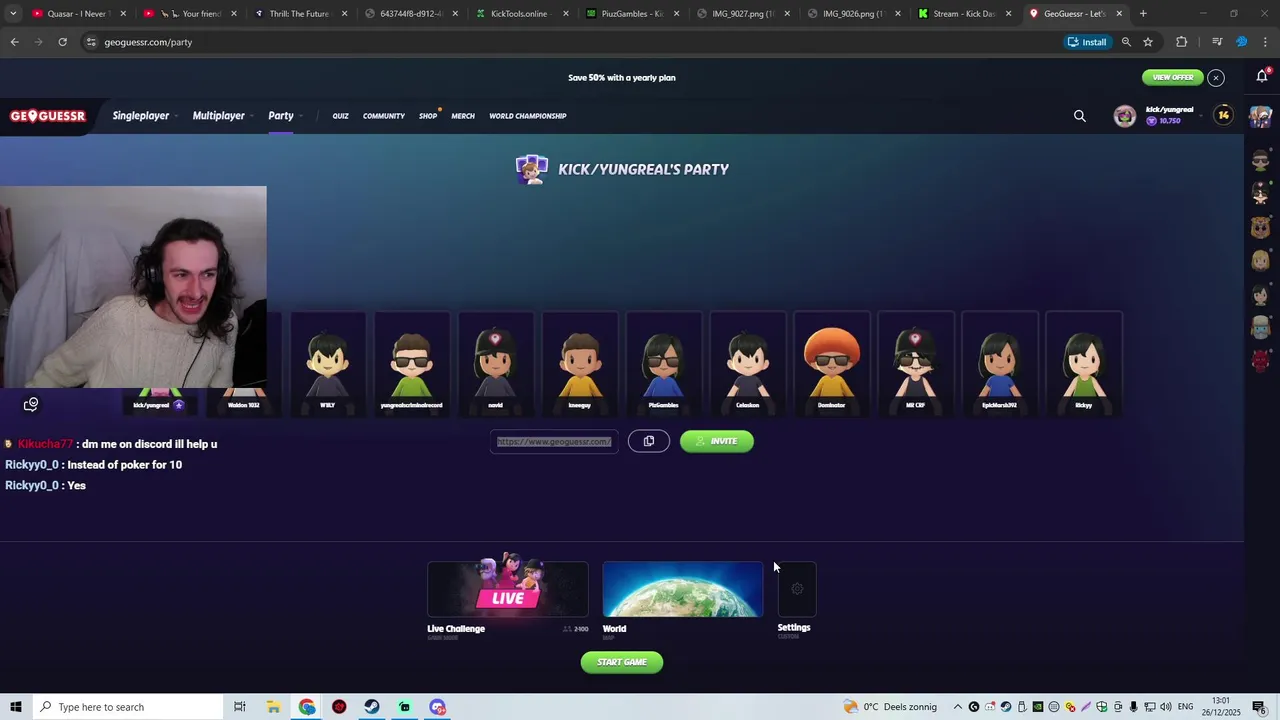Image resolution: width=1280 pixels, height=720 pixels.
Task: Open the Chrome zoom magnifier icon
Action: 1126,42
